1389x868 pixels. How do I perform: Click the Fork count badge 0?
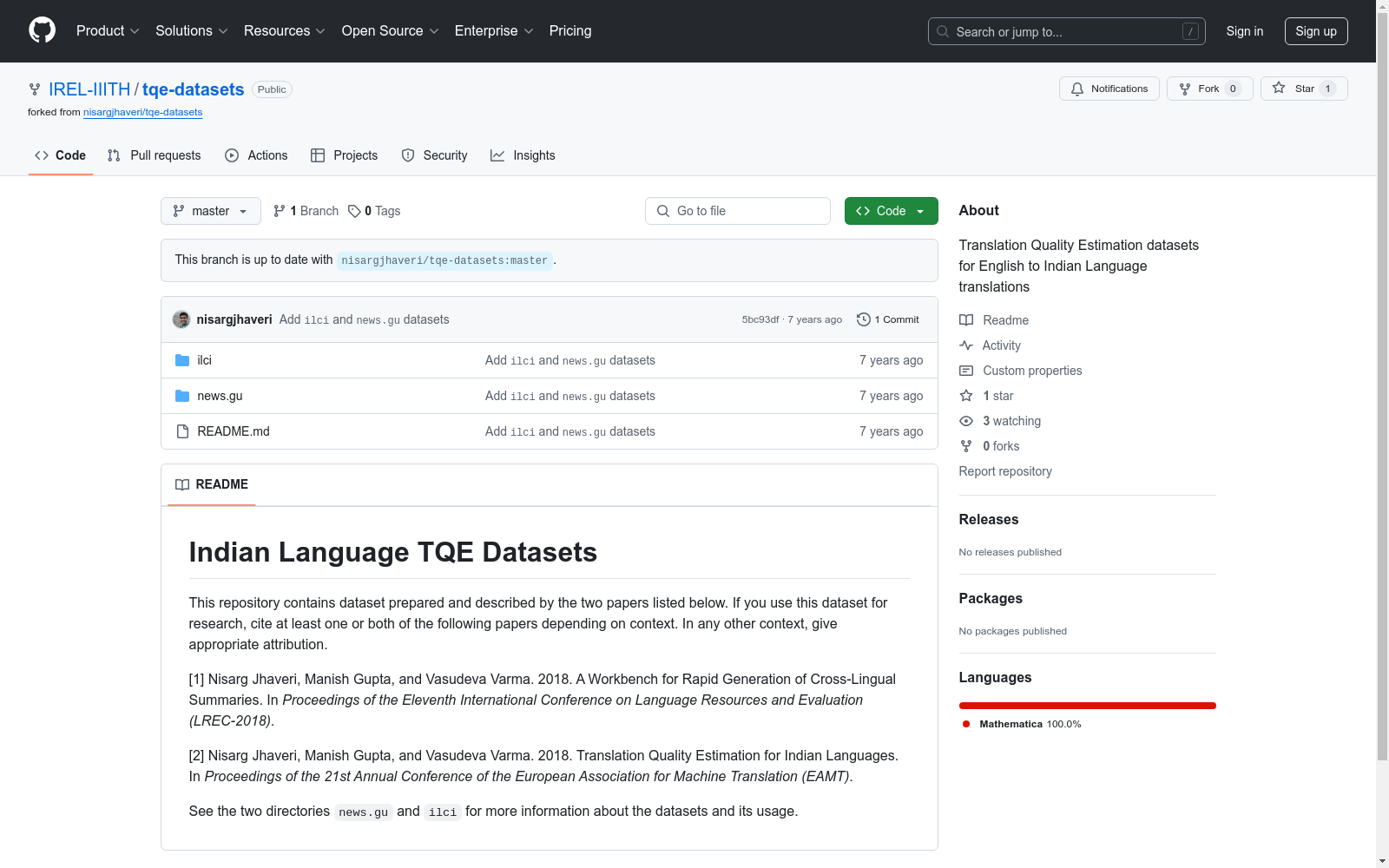pyautogui.click(x=1233, y=89)
